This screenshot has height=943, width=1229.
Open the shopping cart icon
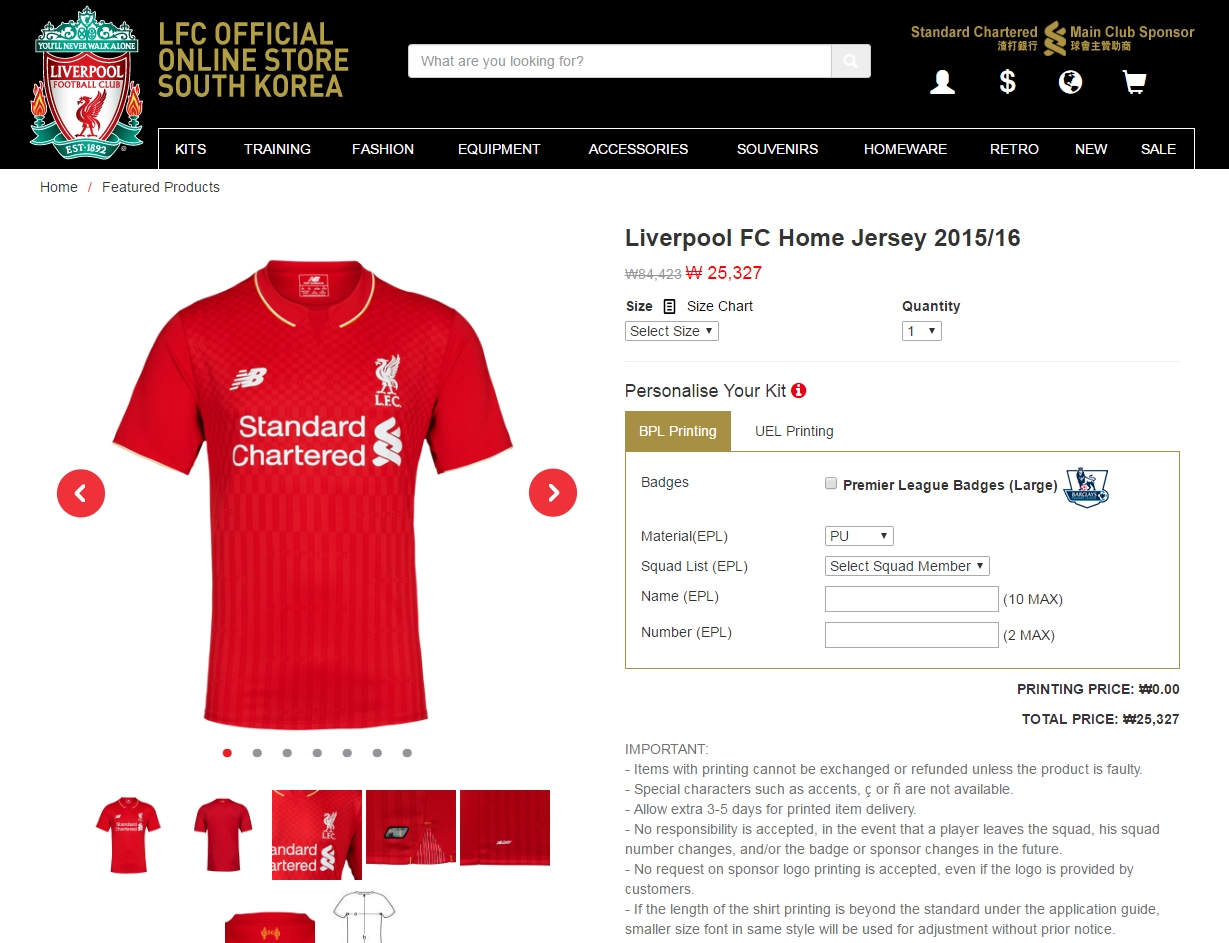click(1134, 82)
